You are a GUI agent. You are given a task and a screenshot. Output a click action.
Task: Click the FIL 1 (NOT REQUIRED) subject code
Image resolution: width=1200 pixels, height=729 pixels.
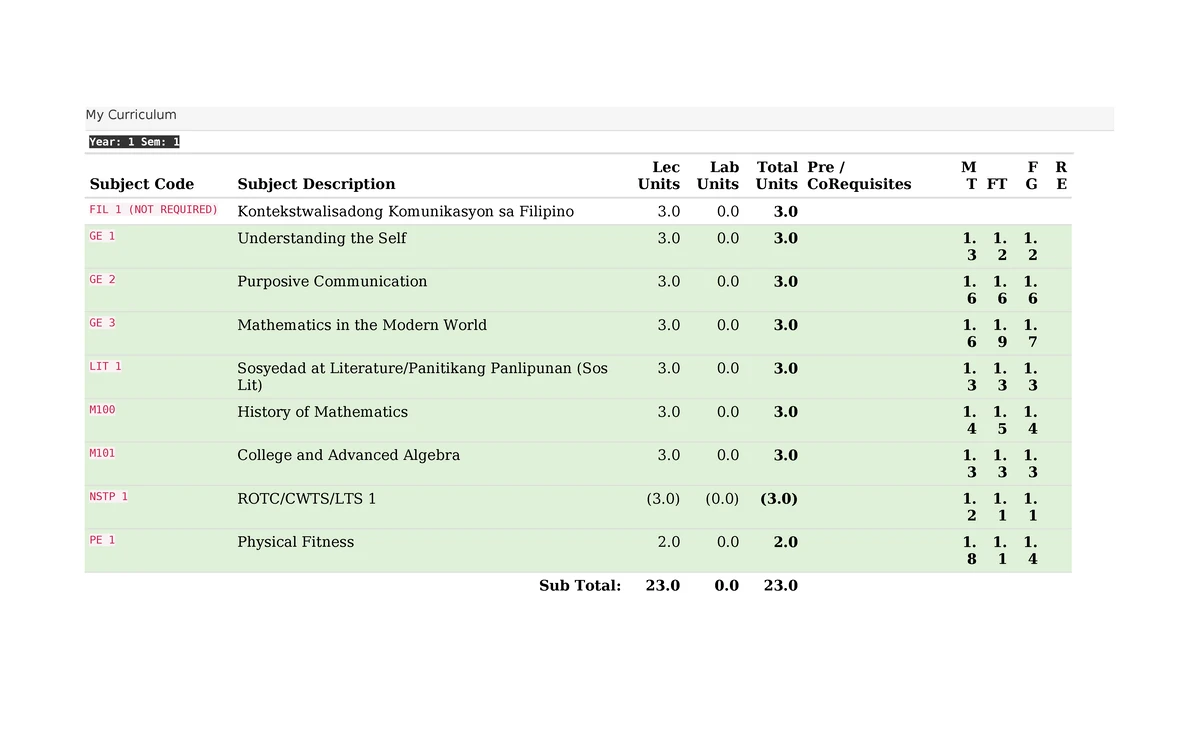click(x=153, y=210)
